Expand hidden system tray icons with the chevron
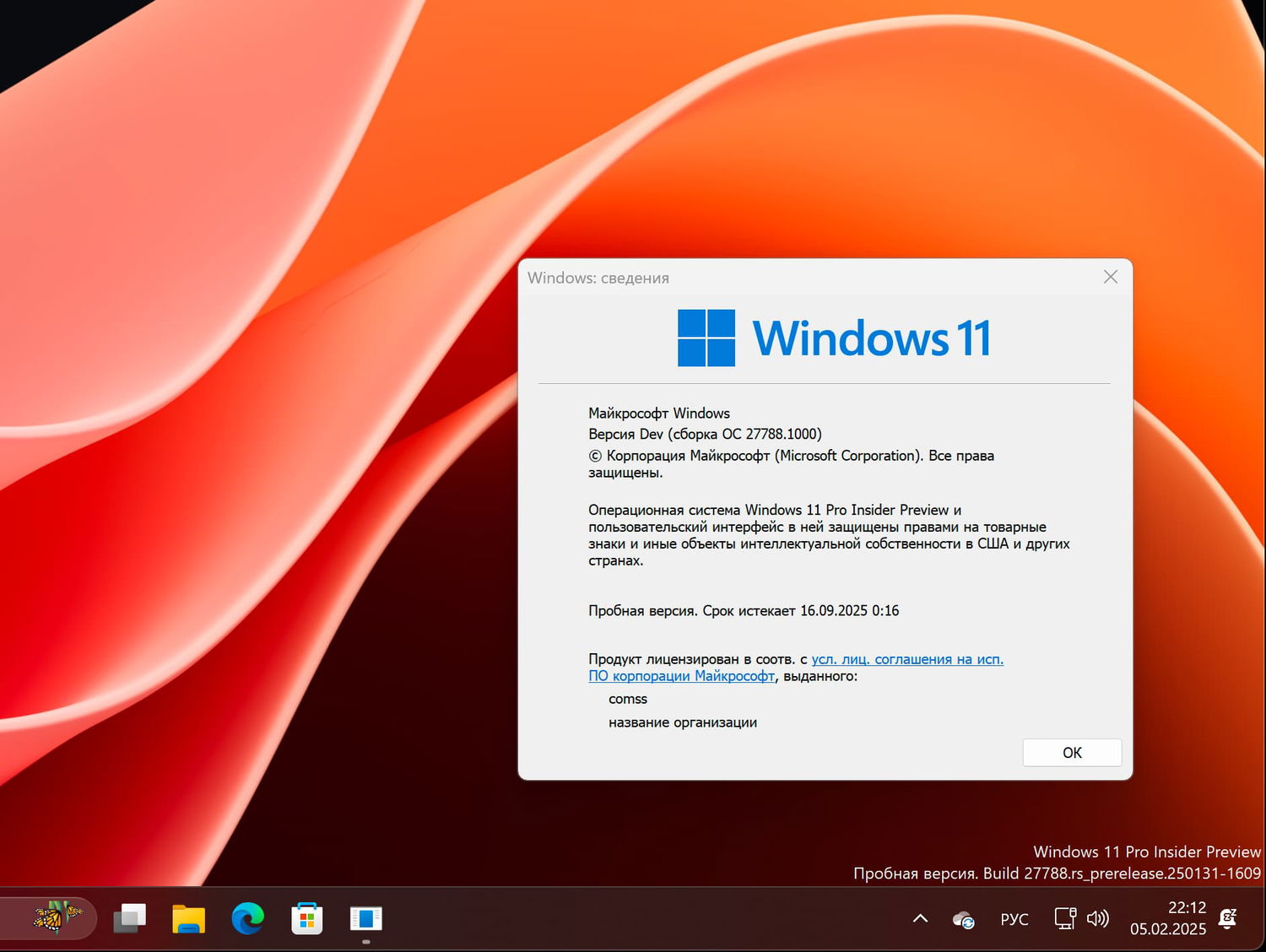Screen dimensions: 1266x952 click(920, 918)
